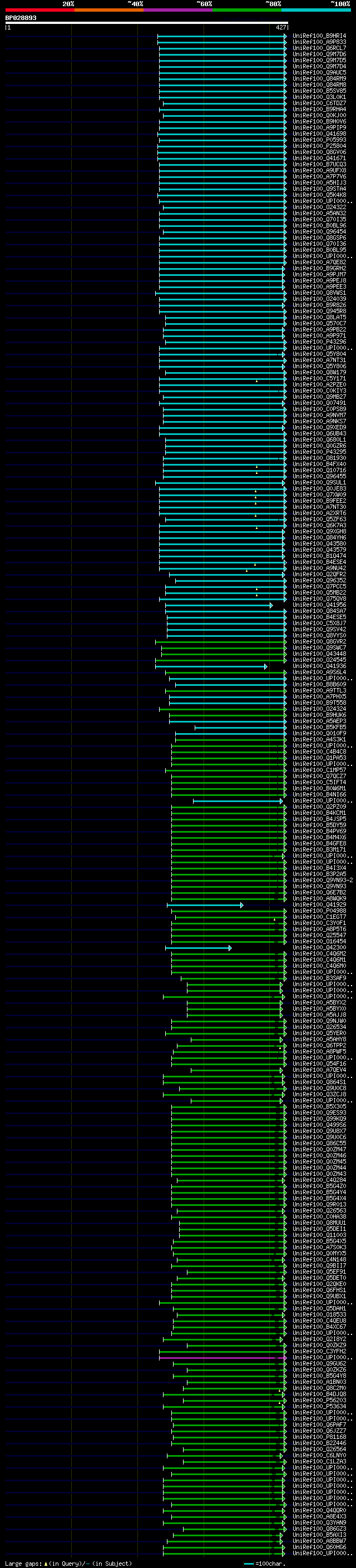356x1568 pixels.
Task: Click the short cyan bar for UniRef100_Q42300
Action: (x=199, y=948)
